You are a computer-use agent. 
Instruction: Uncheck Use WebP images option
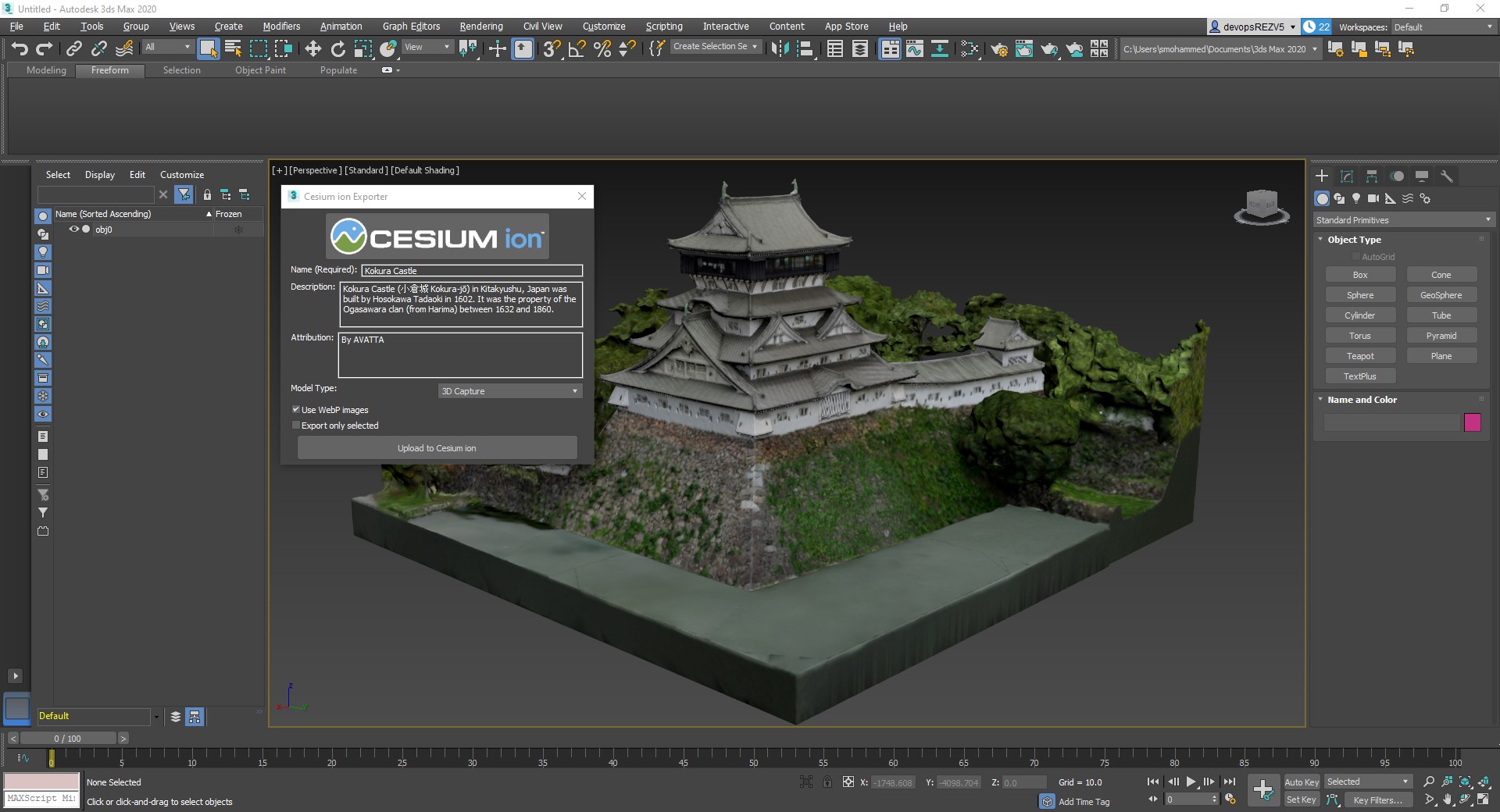click(x=296, y=410)
